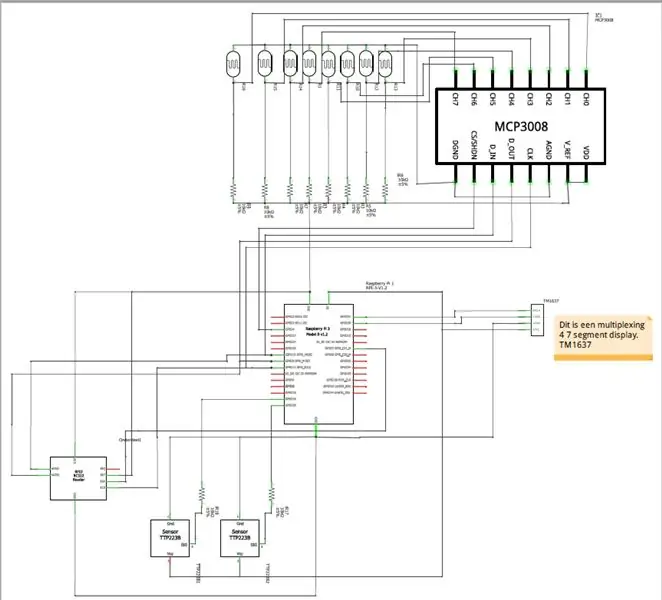662x600 pixels.
Task: Click the leftmost photoresistor symbol
Action: click(233, 64)
